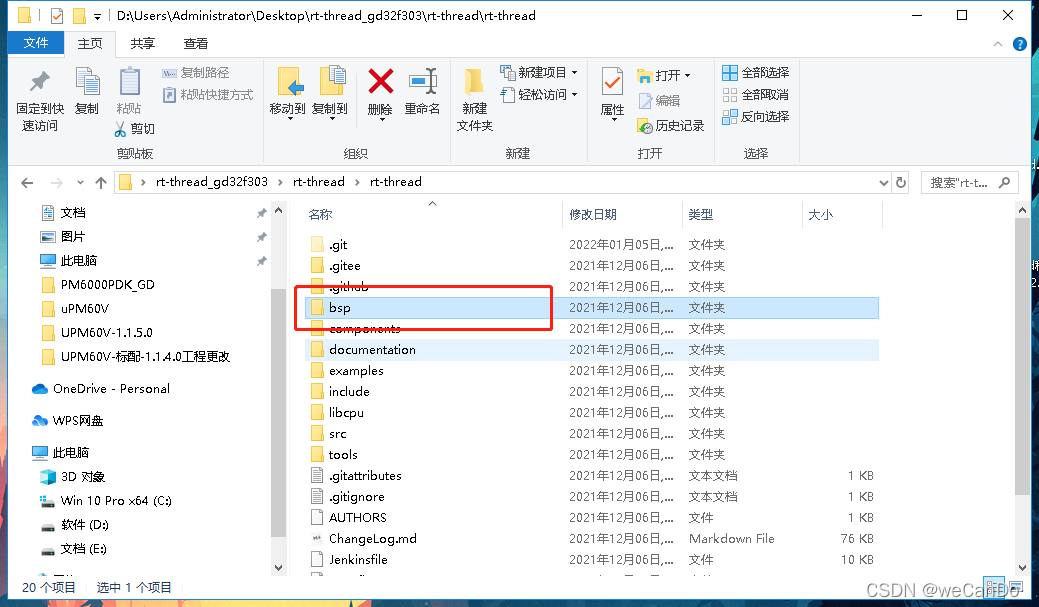
Task: Click Paste shortcut option
Action: click(x=207, y=95)
